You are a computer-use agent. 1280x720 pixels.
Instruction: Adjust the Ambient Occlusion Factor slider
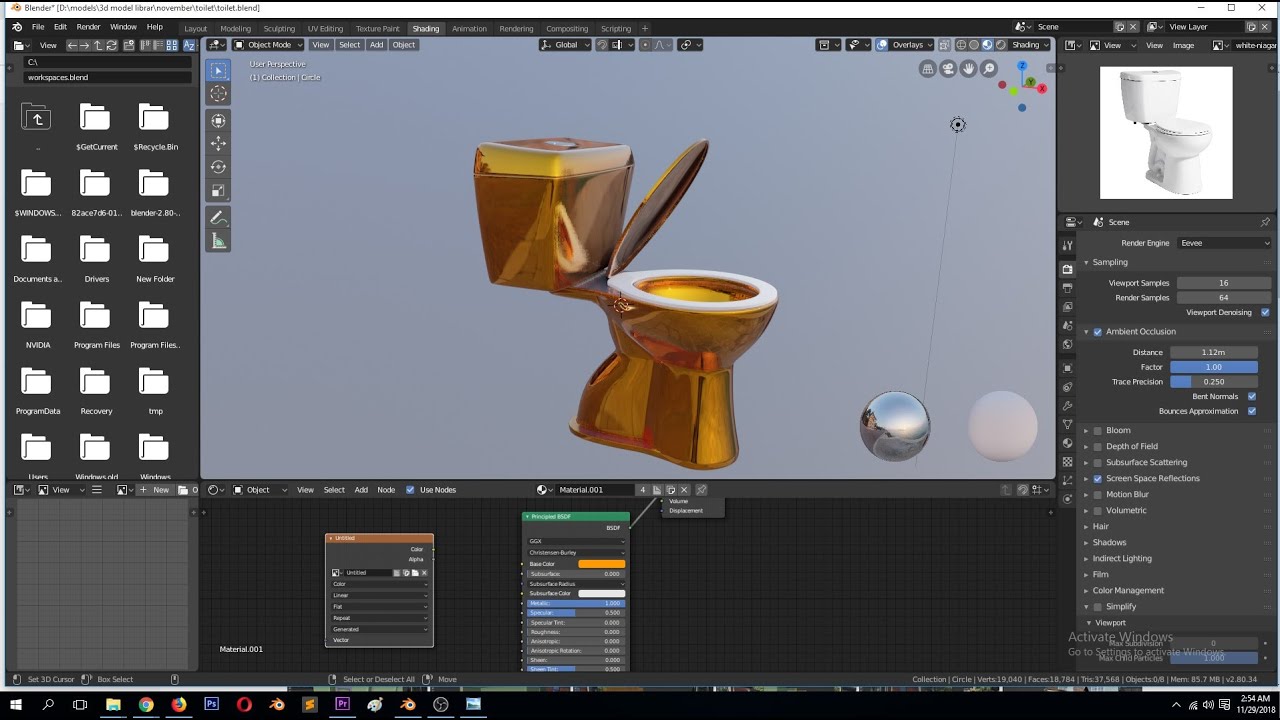click(x=1214, y=367)
